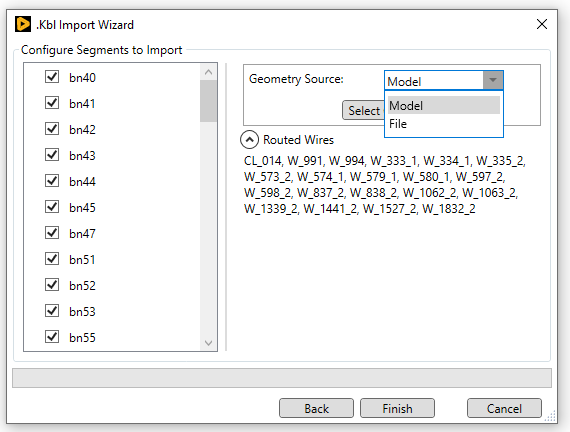570x432 pixels.
Task: Uncheck the bn43 segment checkbox
Action: [x=52, y=155]
